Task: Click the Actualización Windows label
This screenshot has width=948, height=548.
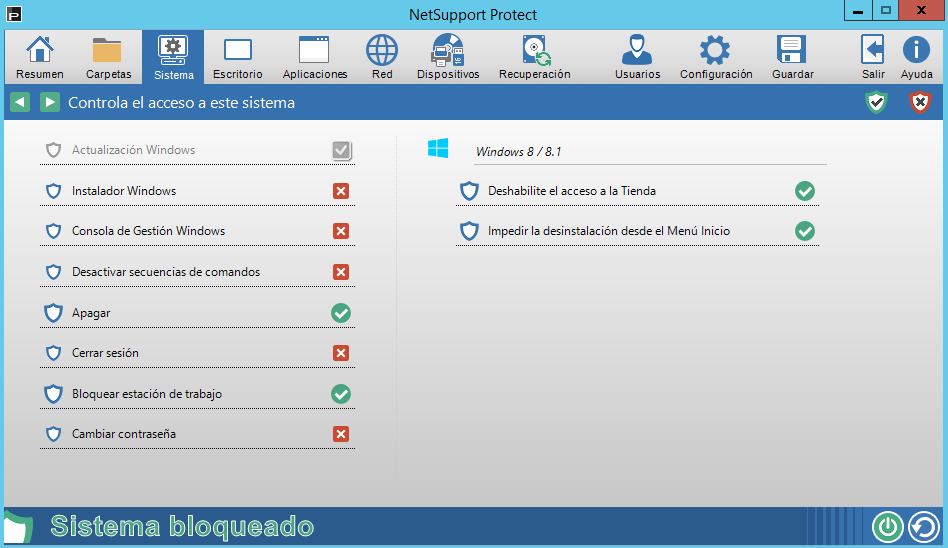Action: 134,150
